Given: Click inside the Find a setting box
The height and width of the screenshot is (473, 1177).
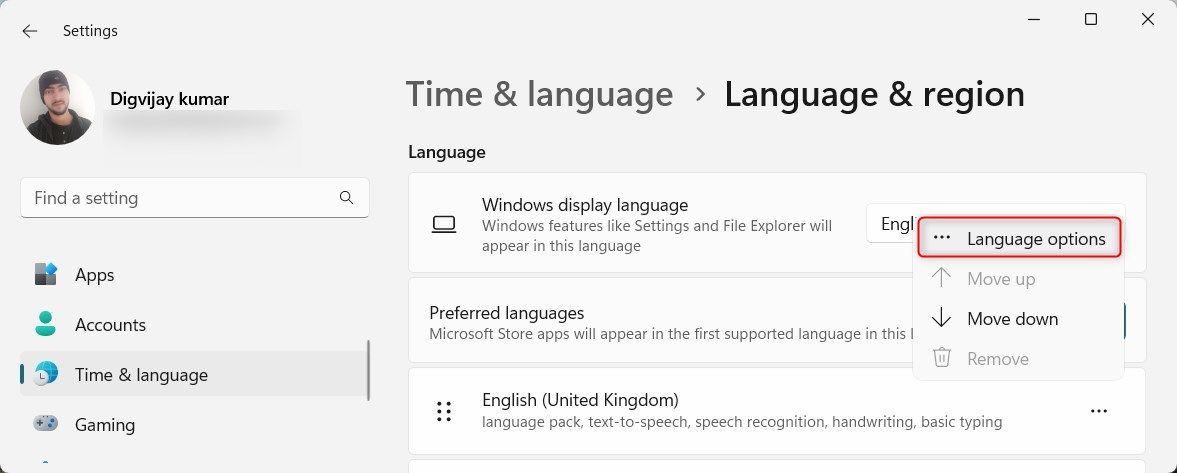Looking at the screenshot, I should [180, 198].
